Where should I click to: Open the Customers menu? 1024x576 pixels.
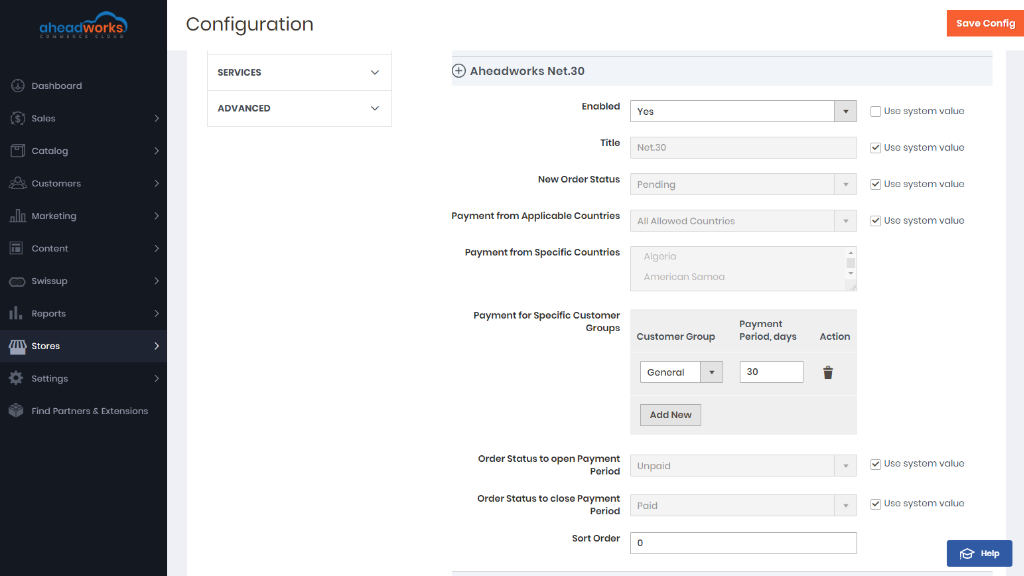point(84,184)
